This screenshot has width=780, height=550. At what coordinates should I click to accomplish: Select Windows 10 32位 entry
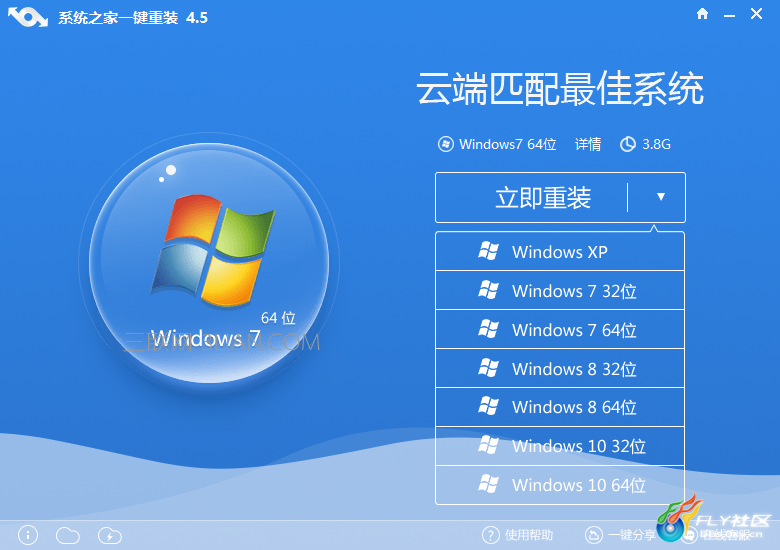point(560,446)
